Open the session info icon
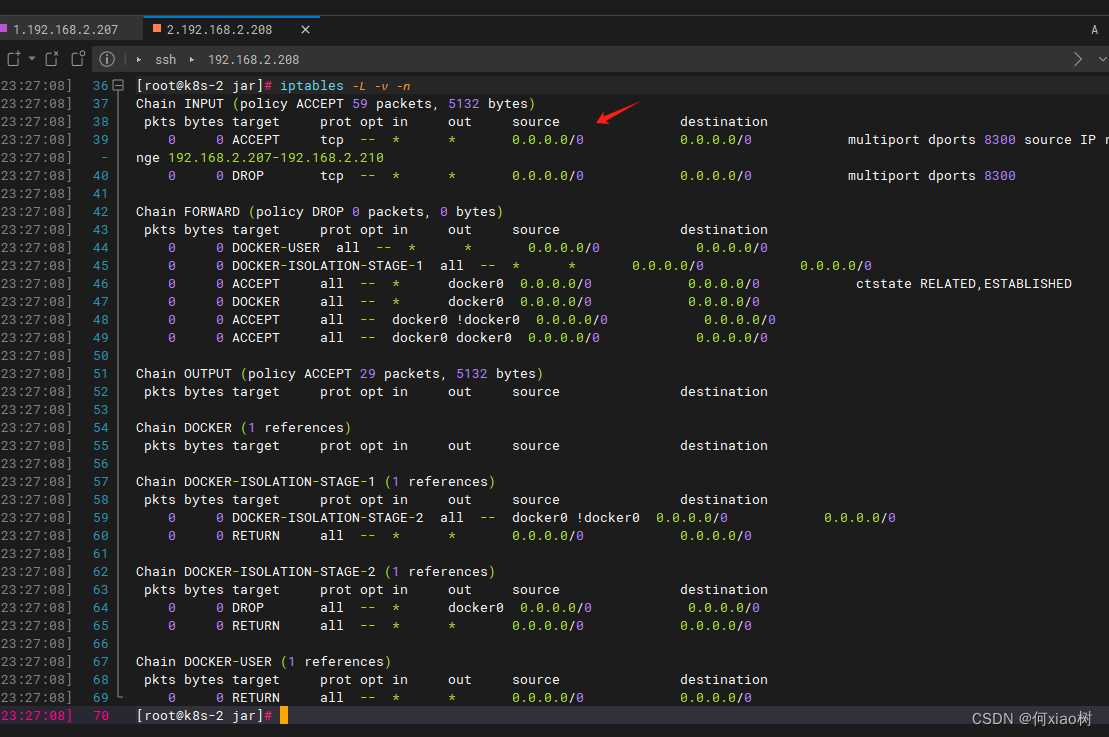This screenshot has width=1109, height=737. point(107,59)
